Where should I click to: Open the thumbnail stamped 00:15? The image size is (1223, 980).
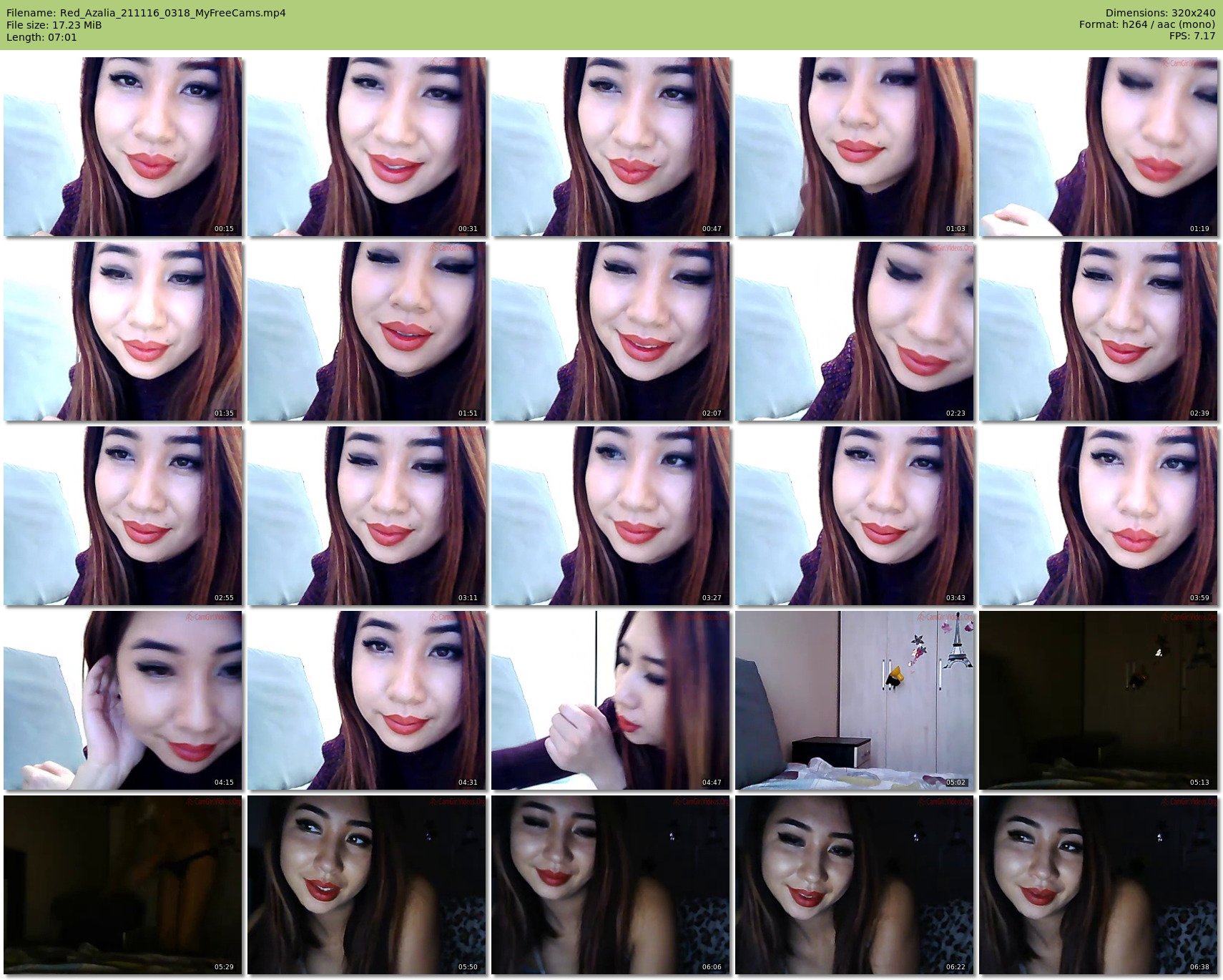tap(123, 147)
